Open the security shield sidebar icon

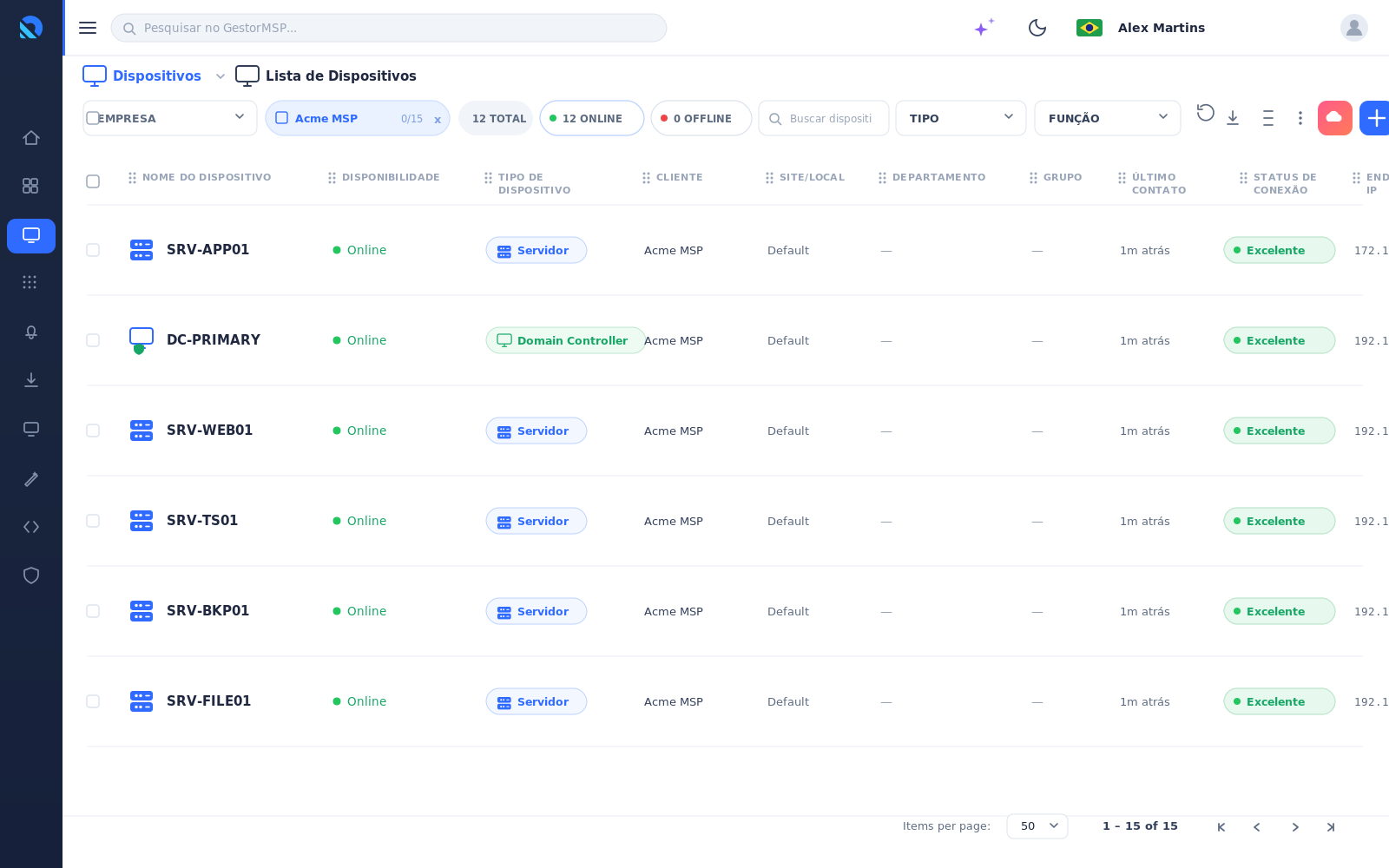coord(31,575)
